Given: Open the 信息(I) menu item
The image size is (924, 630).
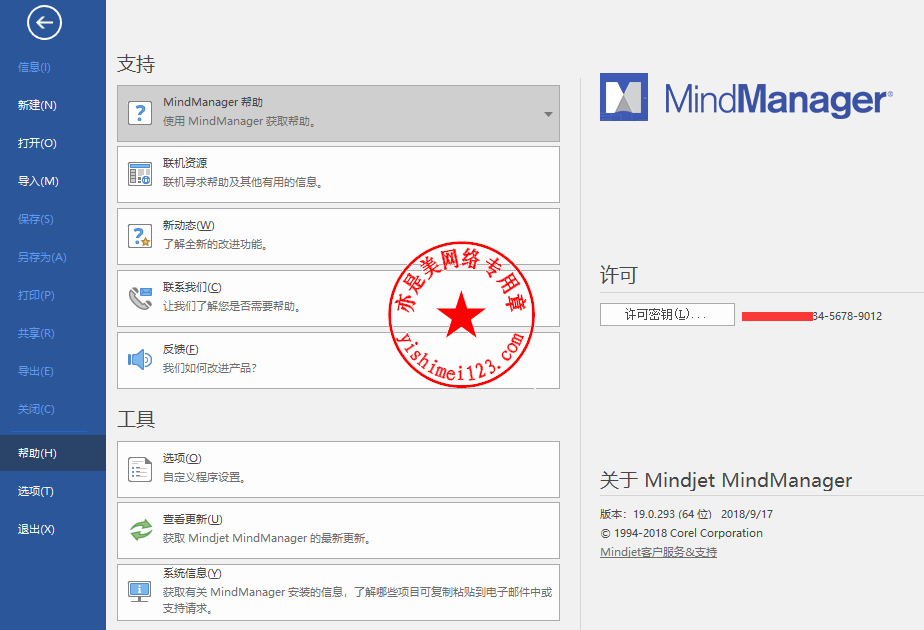Looking at the screenshot, I should (34, 67).
